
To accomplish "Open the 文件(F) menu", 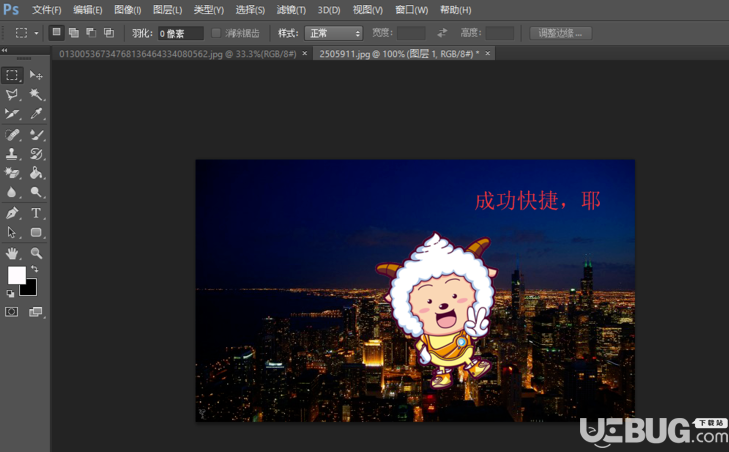I will 46,10.
